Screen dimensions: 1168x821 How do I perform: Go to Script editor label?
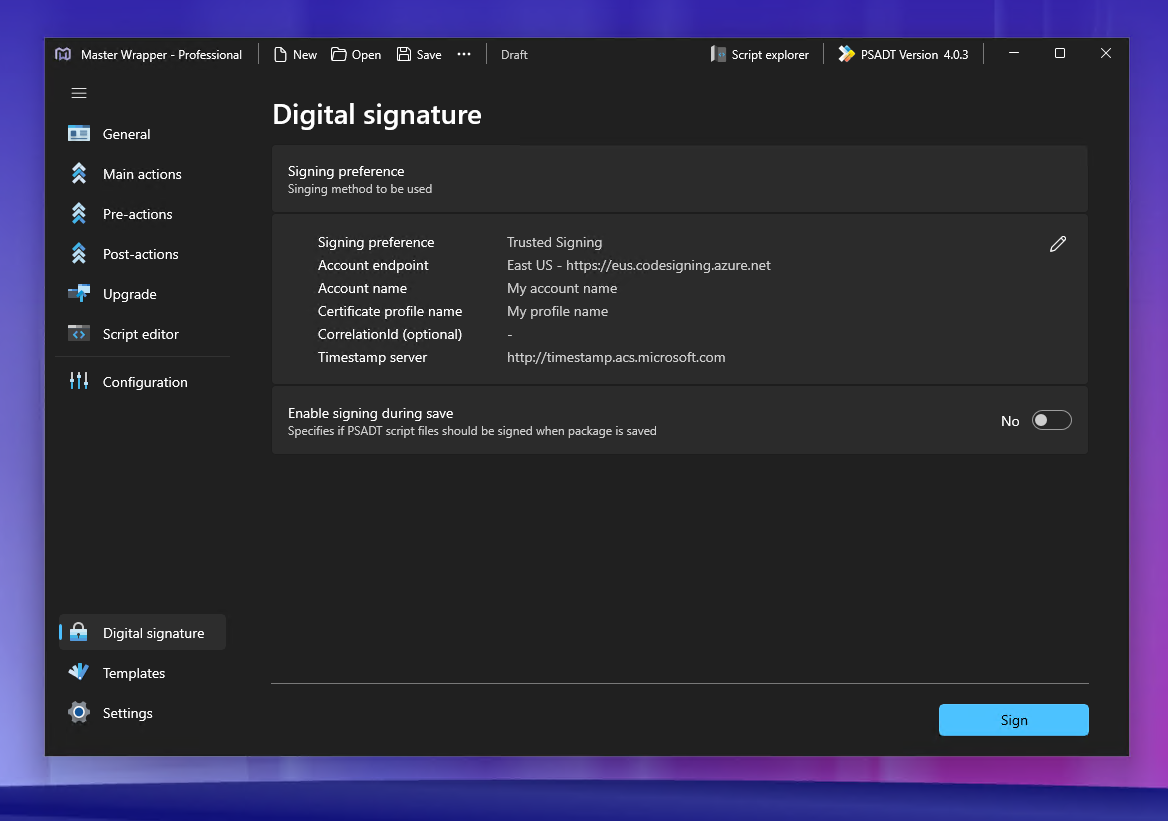pyautogui.click(x=141, y=335)
